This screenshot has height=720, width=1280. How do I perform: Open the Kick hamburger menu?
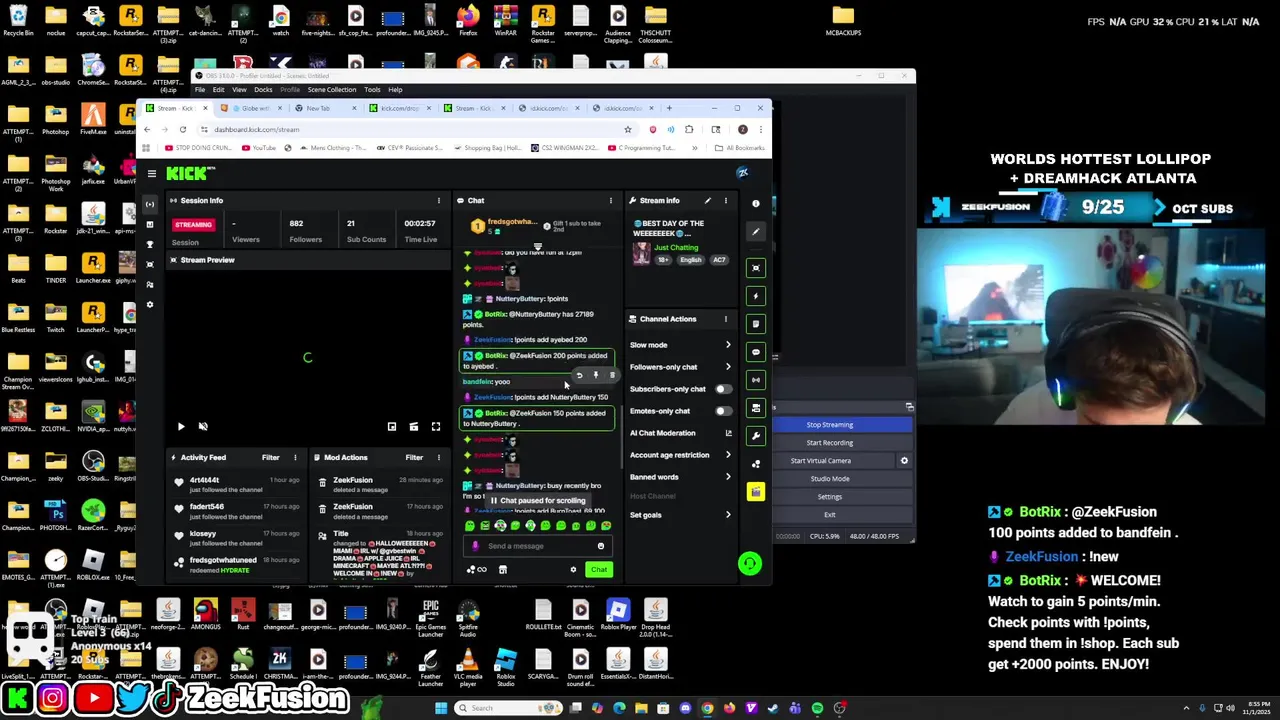[151, 174]
